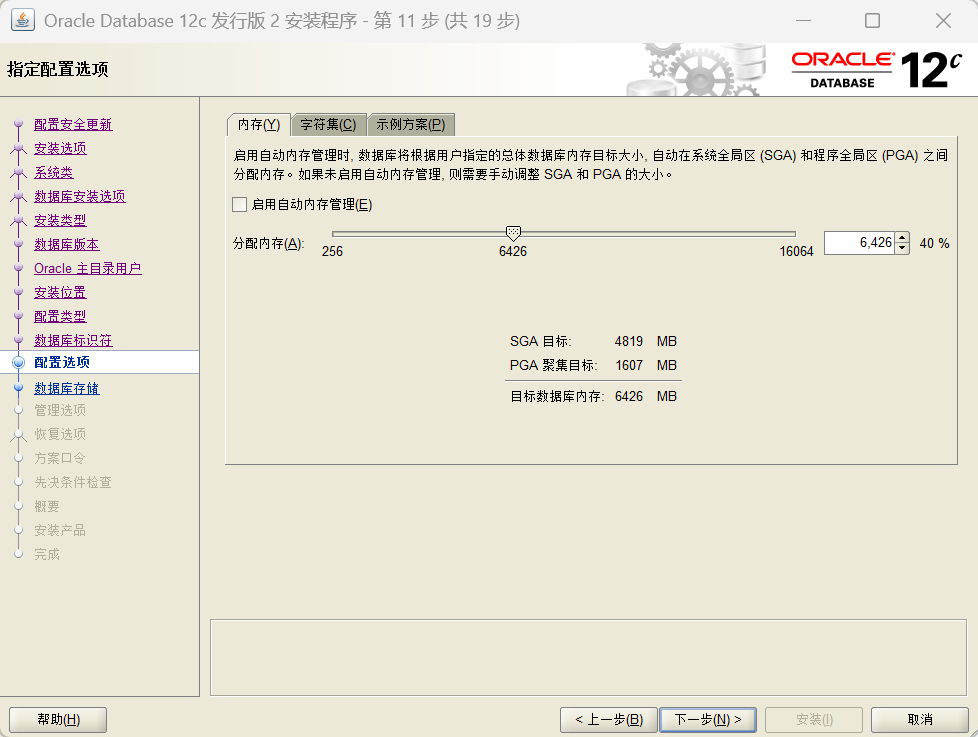
Task: Go to 配置类型 step
Action: pos(60,316)
